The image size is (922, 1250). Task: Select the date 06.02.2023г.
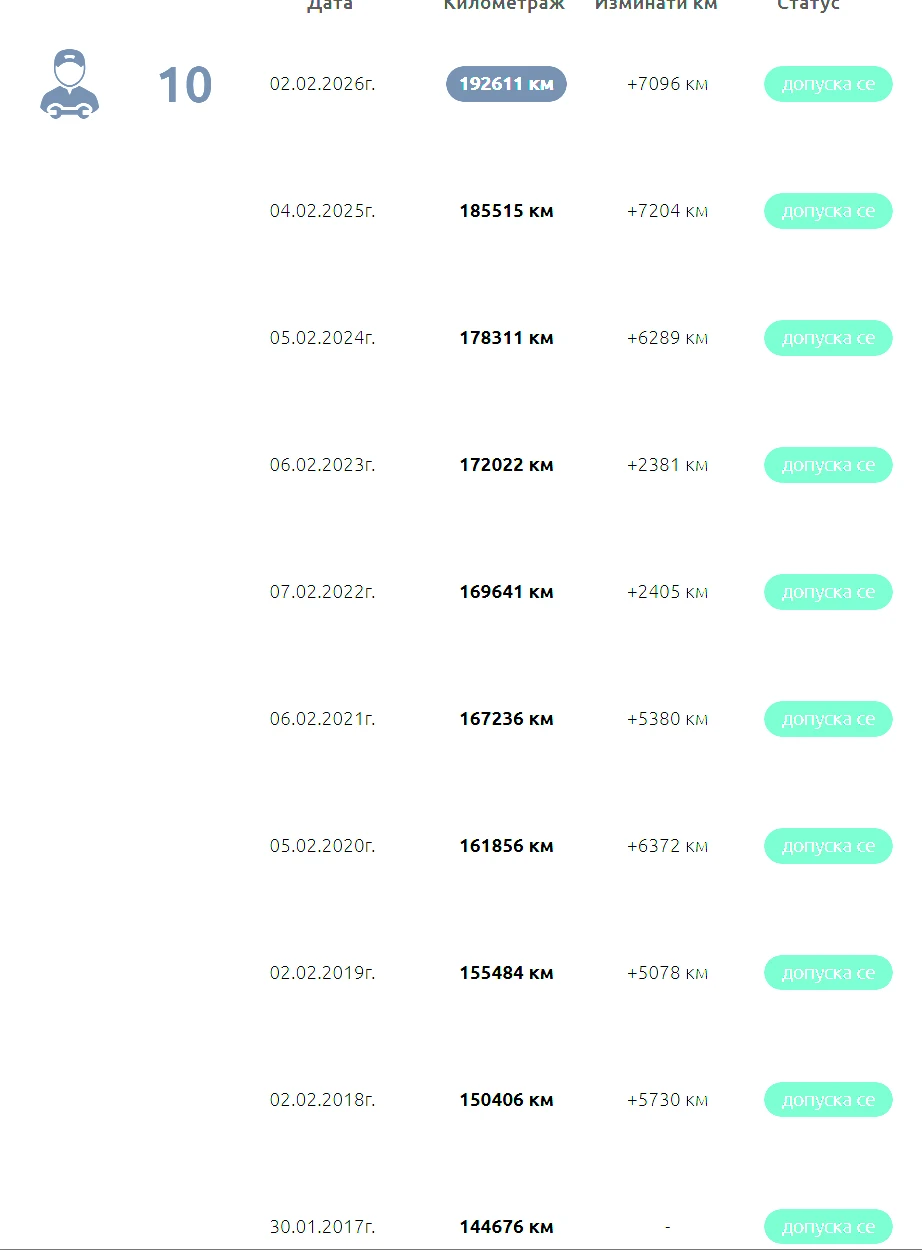[x=322, y=465]
